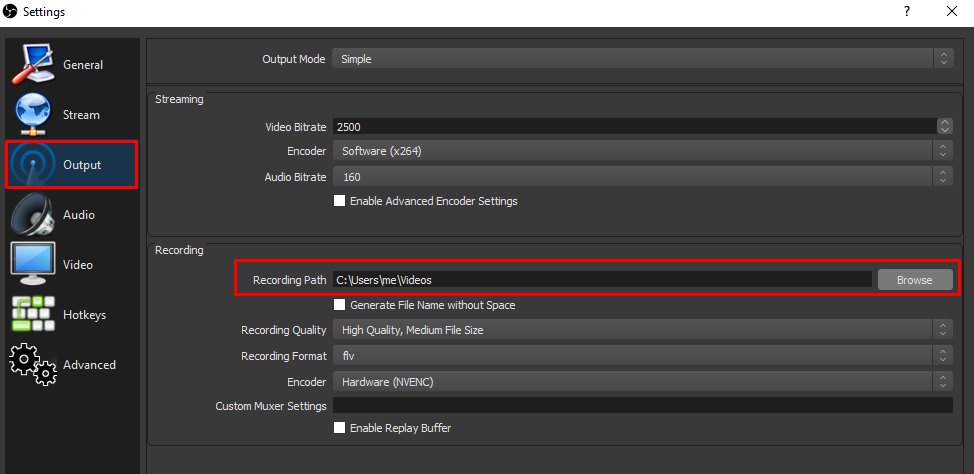Select the Output tab label
The width and height of the screenshot is (974, 474).
tap(82, 165)
